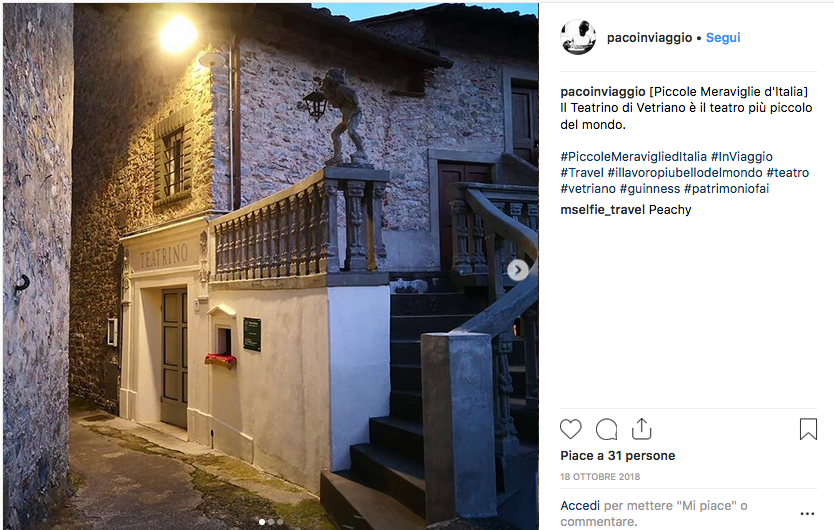The width and height of the screenshot is (834, 530).
Task: Go to next photo with arrow
Action: [x=518, y=270]
